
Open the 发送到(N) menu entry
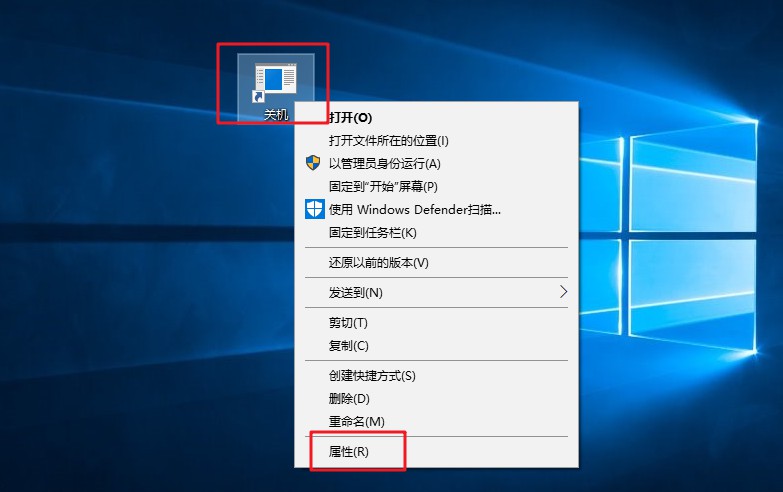pyautogui.click(x=356, y=292)
